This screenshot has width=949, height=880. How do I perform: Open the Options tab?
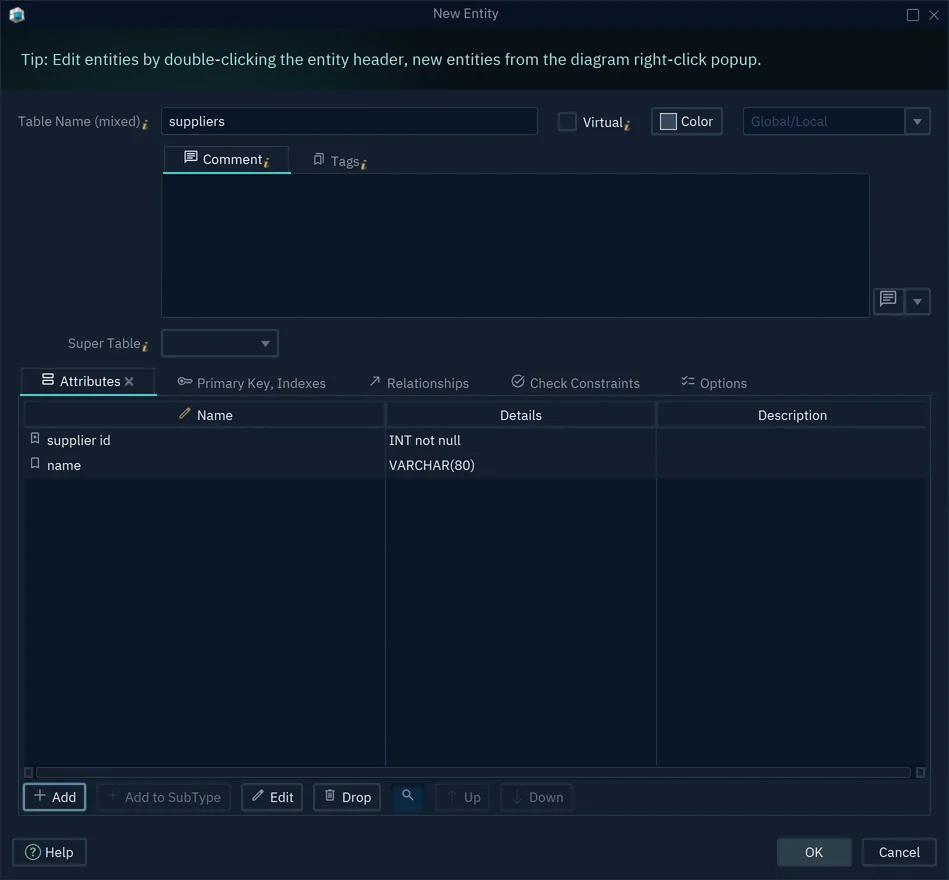point(714,383)
